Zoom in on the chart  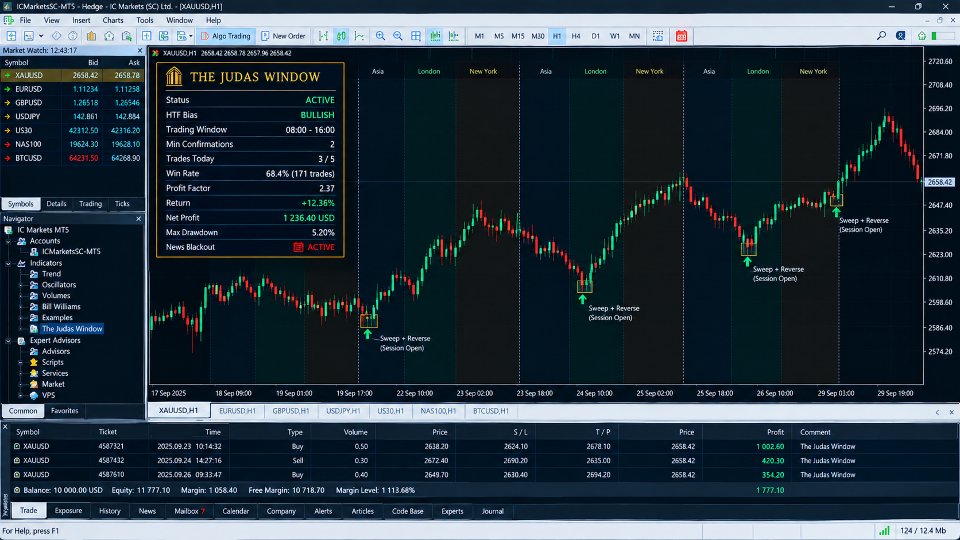(x=380, y=36)
